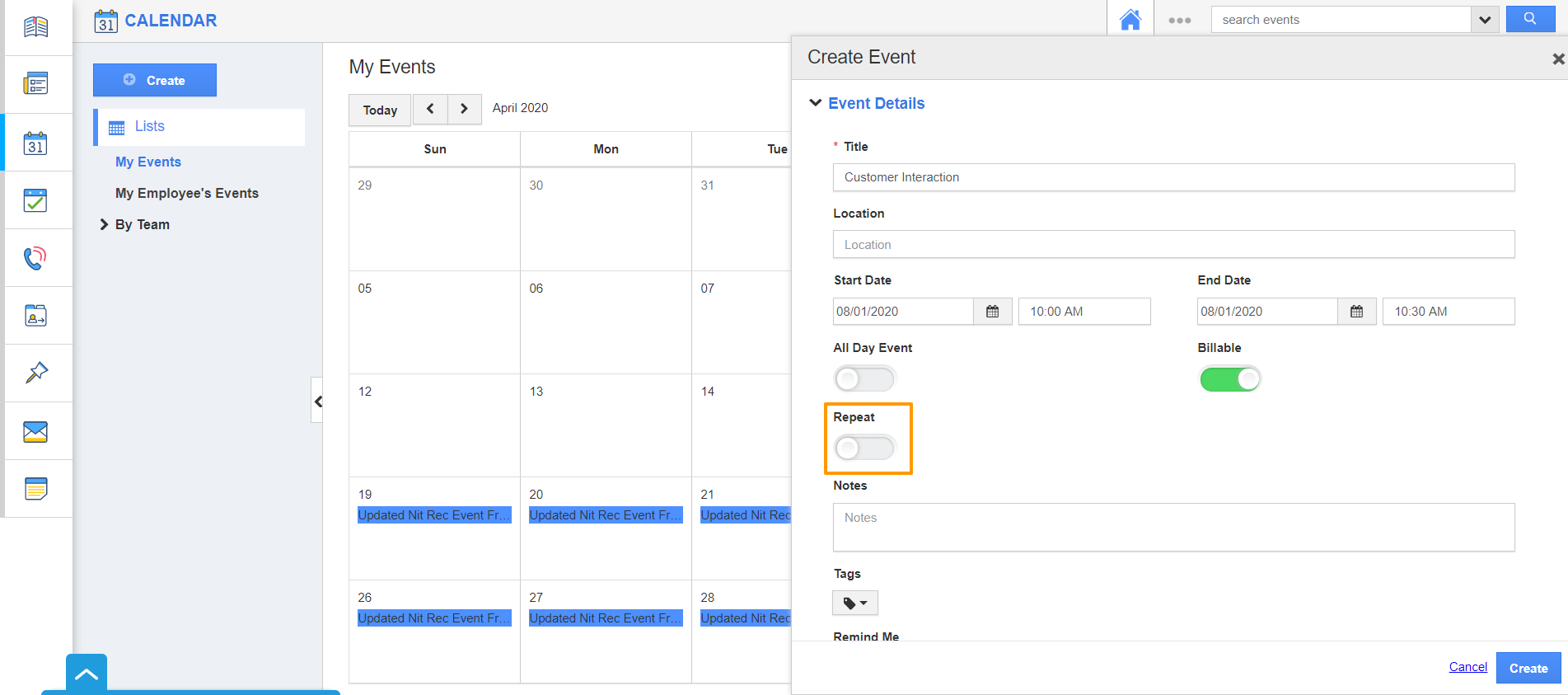Open the Tags dropdown
1568x695 pixels.
point(854,603)
